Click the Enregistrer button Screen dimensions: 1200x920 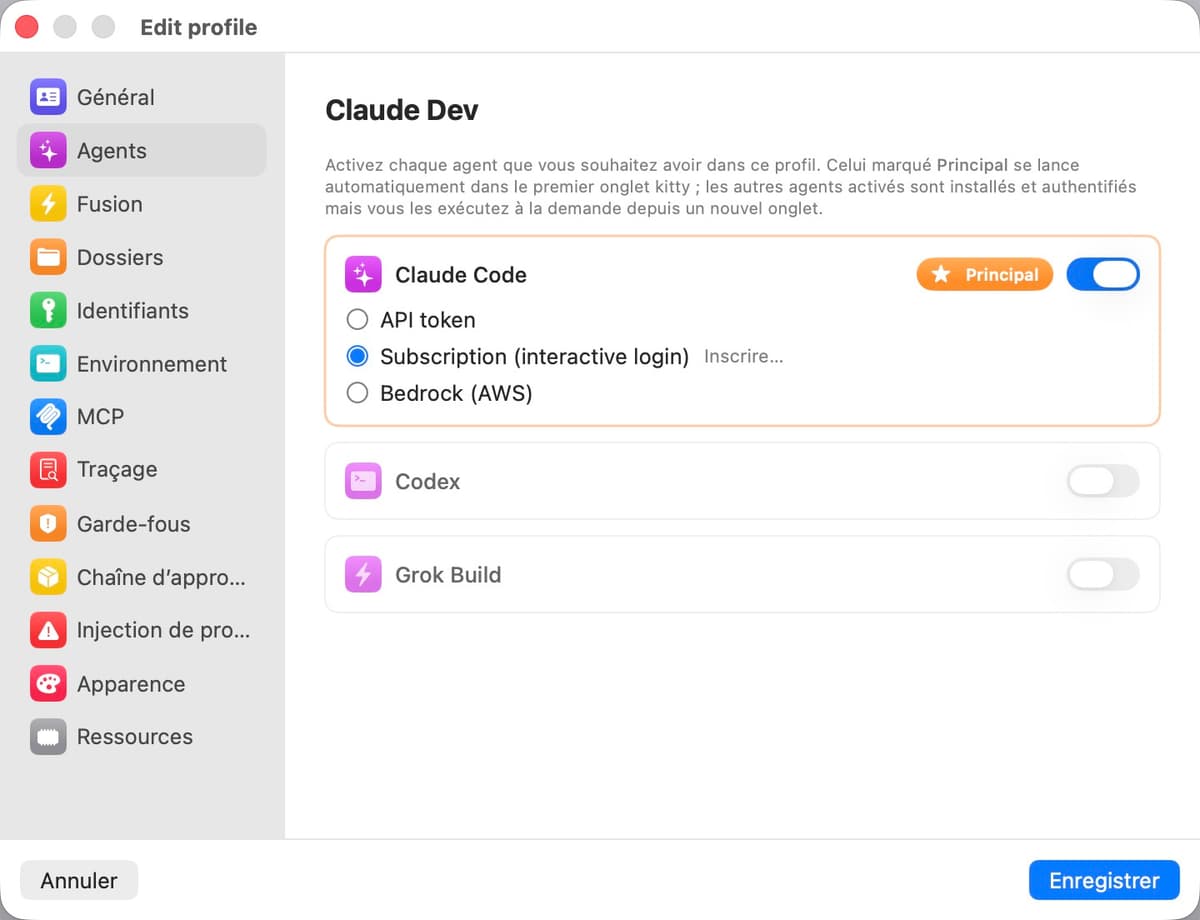click(1104, 881)
